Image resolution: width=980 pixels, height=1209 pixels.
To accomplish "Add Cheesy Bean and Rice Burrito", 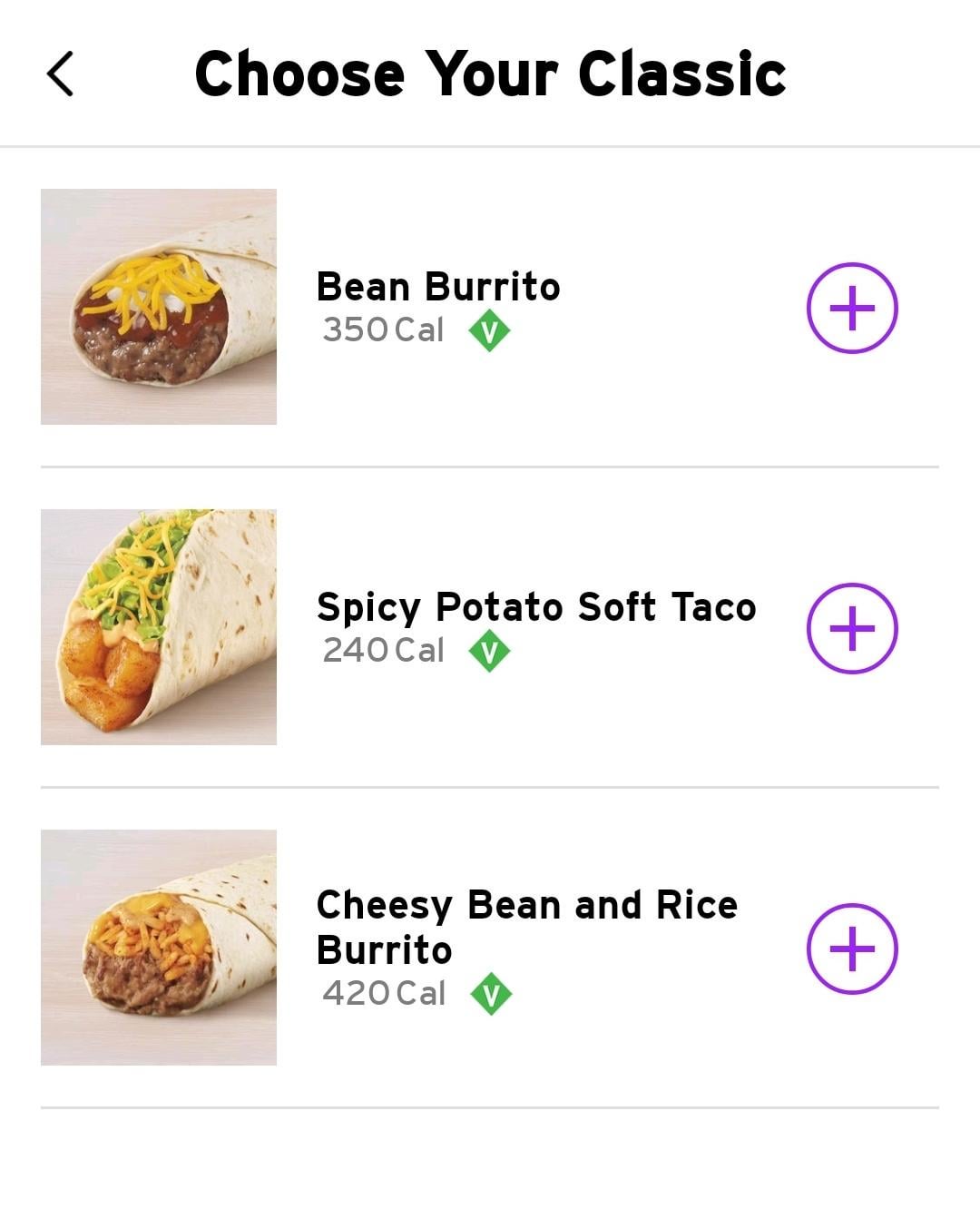I will coord(852,949).
